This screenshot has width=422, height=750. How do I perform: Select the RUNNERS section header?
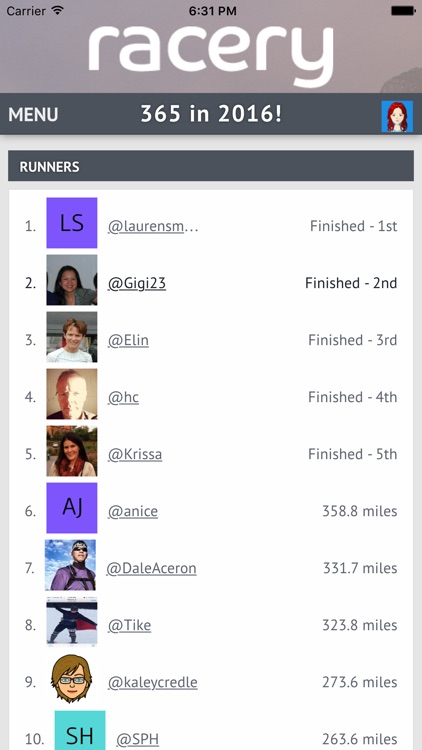(211, 166)
